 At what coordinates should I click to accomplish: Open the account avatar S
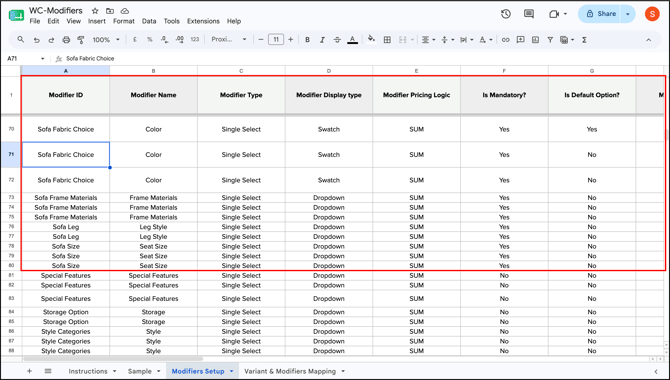click(x=652, y=14)
